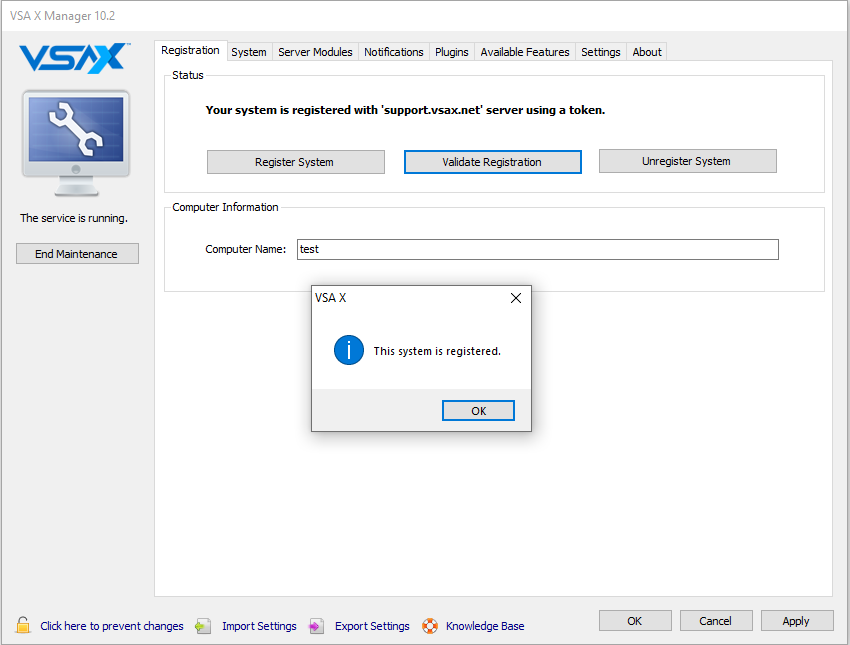Click the registered with 'support.vsax.net' status text

tap(405, 110)
